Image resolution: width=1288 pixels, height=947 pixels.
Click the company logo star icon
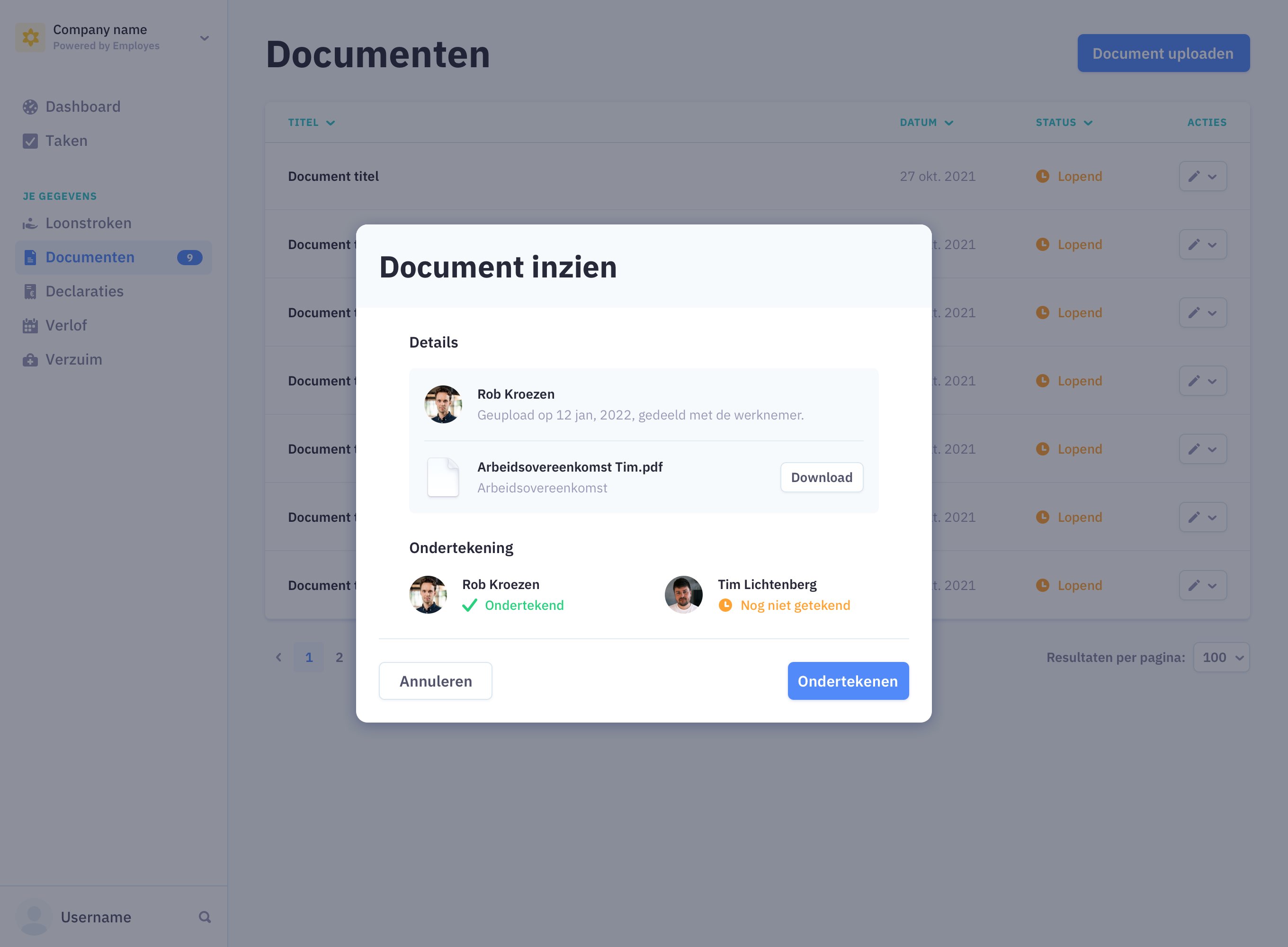[30, 37]
